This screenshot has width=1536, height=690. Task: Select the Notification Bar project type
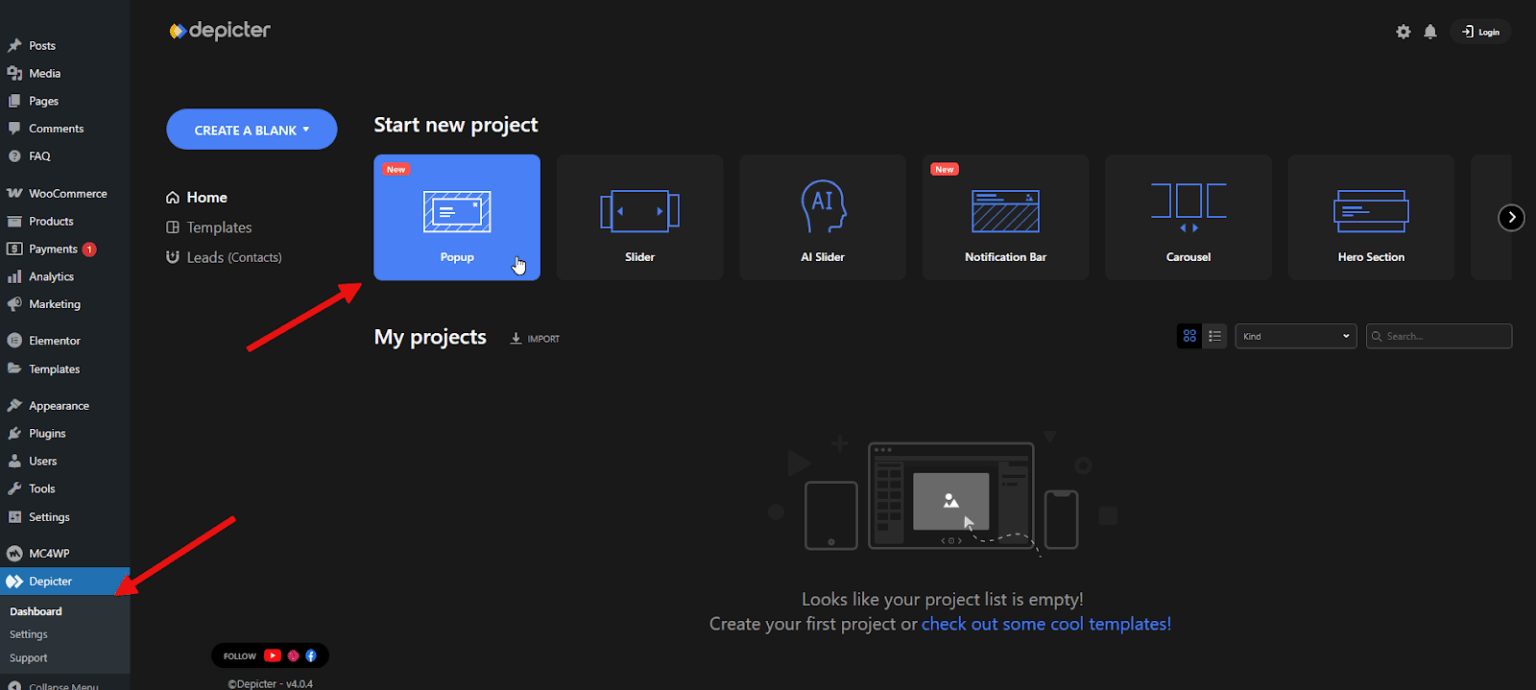(x=1005, y=217)
